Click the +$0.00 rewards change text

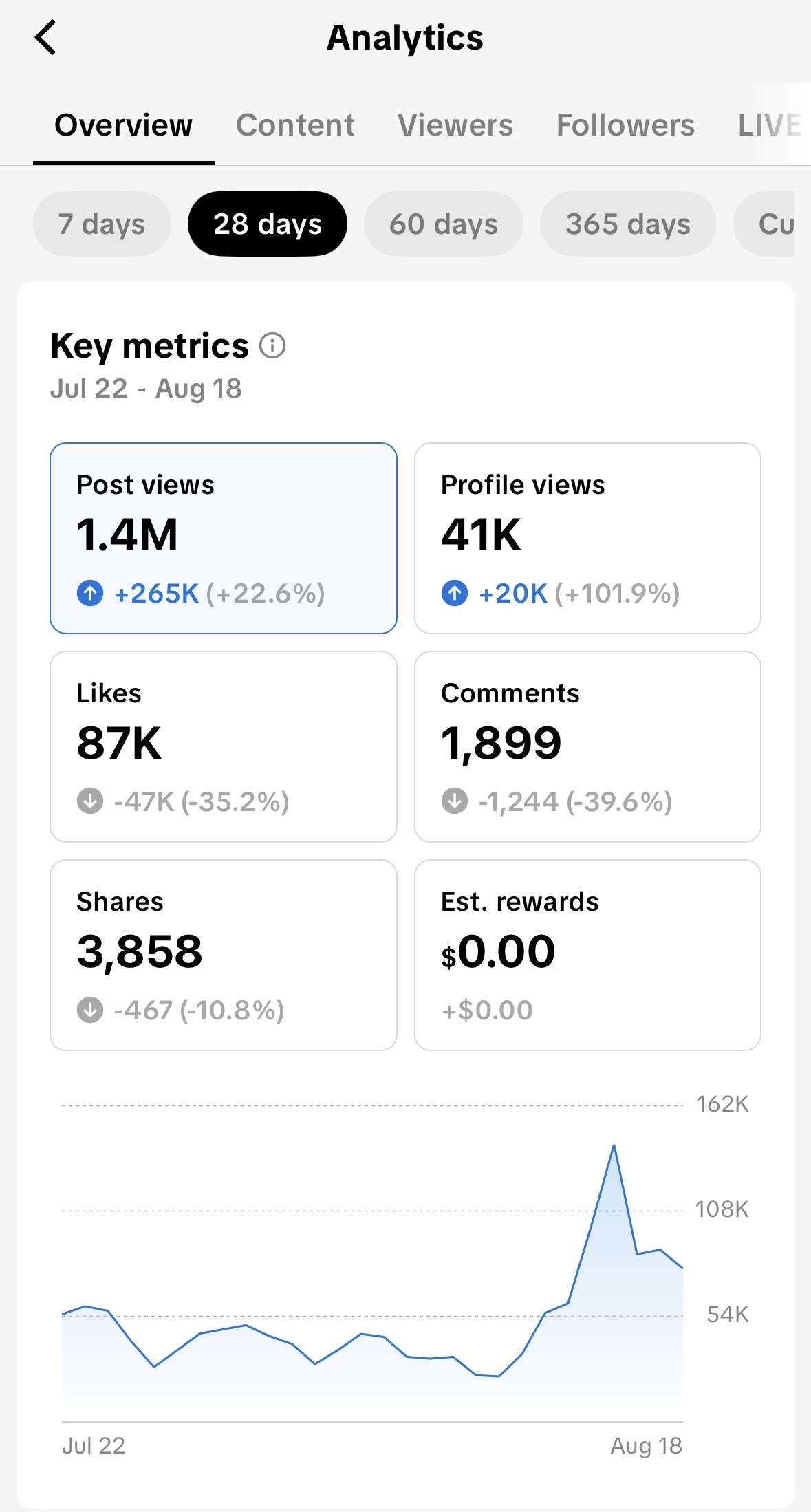[487, 1010]
